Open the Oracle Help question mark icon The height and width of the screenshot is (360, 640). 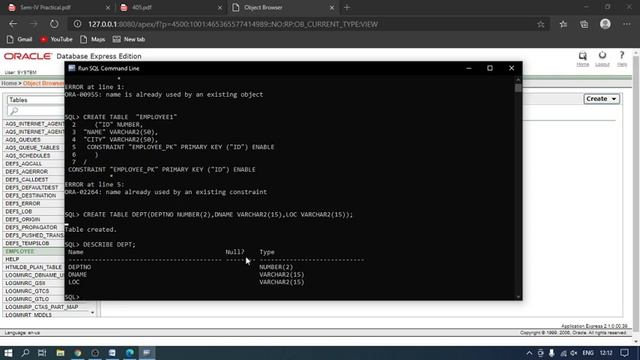pyautogui.click(x=622, y=55)
